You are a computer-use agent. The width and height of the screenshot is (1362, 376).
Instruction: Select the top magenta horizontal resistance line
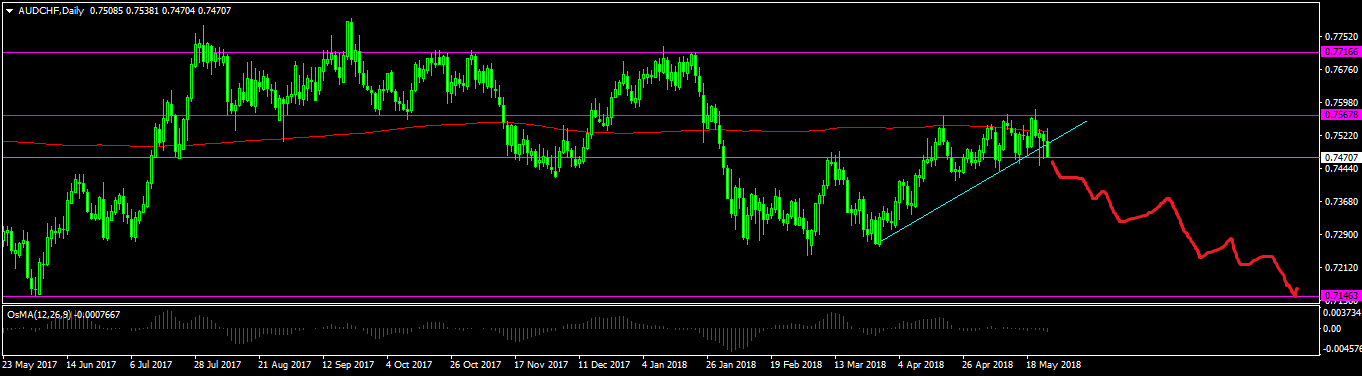click(x=660, y=51)
